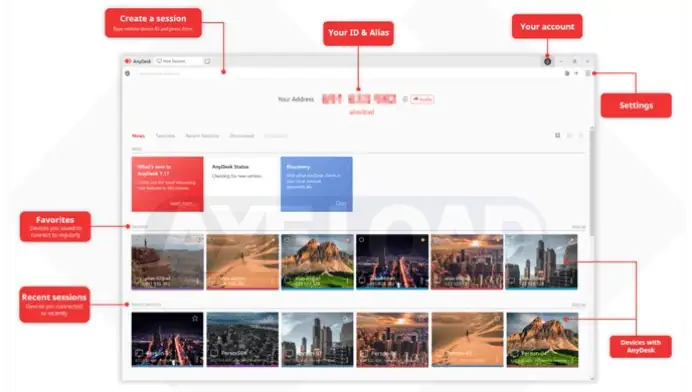Image resolution: width=692 pixels, height=392 pixels.
Task: Copy your address with the copy icon
Action: click(405, 99)
